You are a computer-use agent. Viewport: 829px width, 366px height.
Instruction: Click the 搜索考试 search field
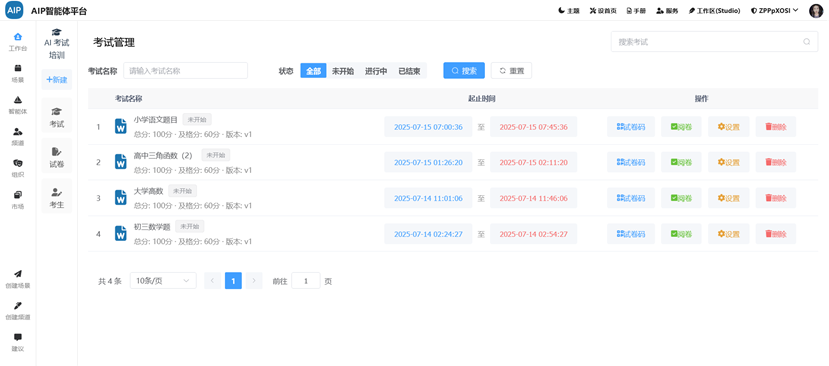pos(714,42)
